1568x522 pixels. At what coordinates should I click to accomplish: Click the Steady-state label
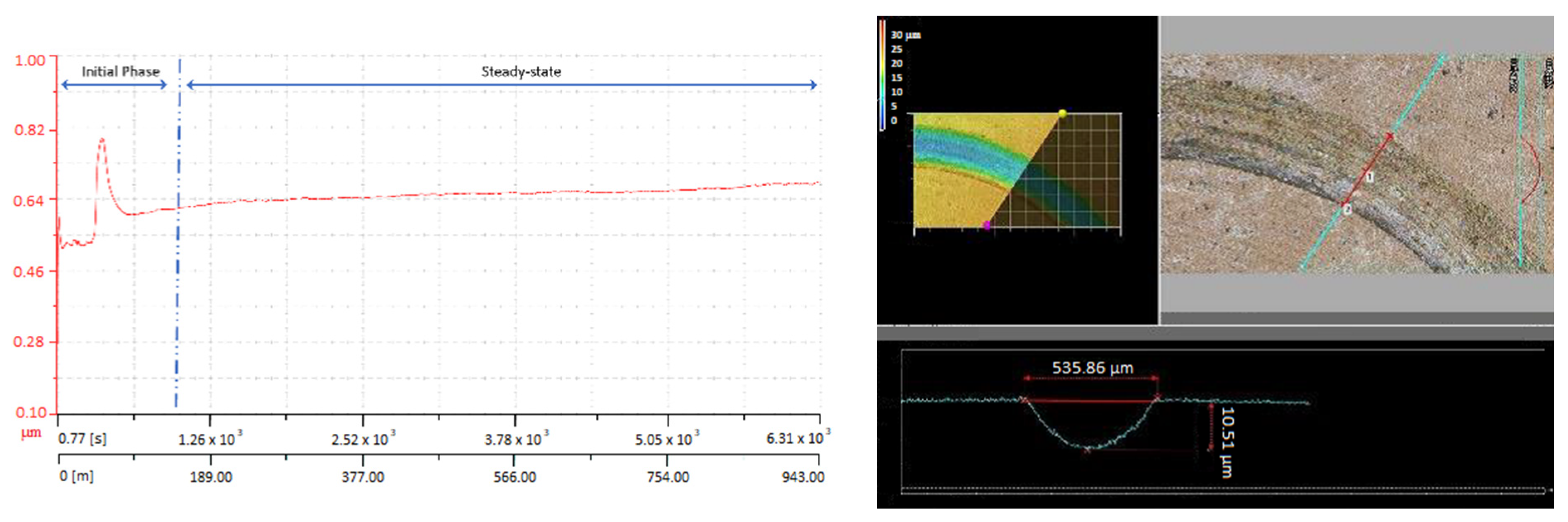[521, 72]
